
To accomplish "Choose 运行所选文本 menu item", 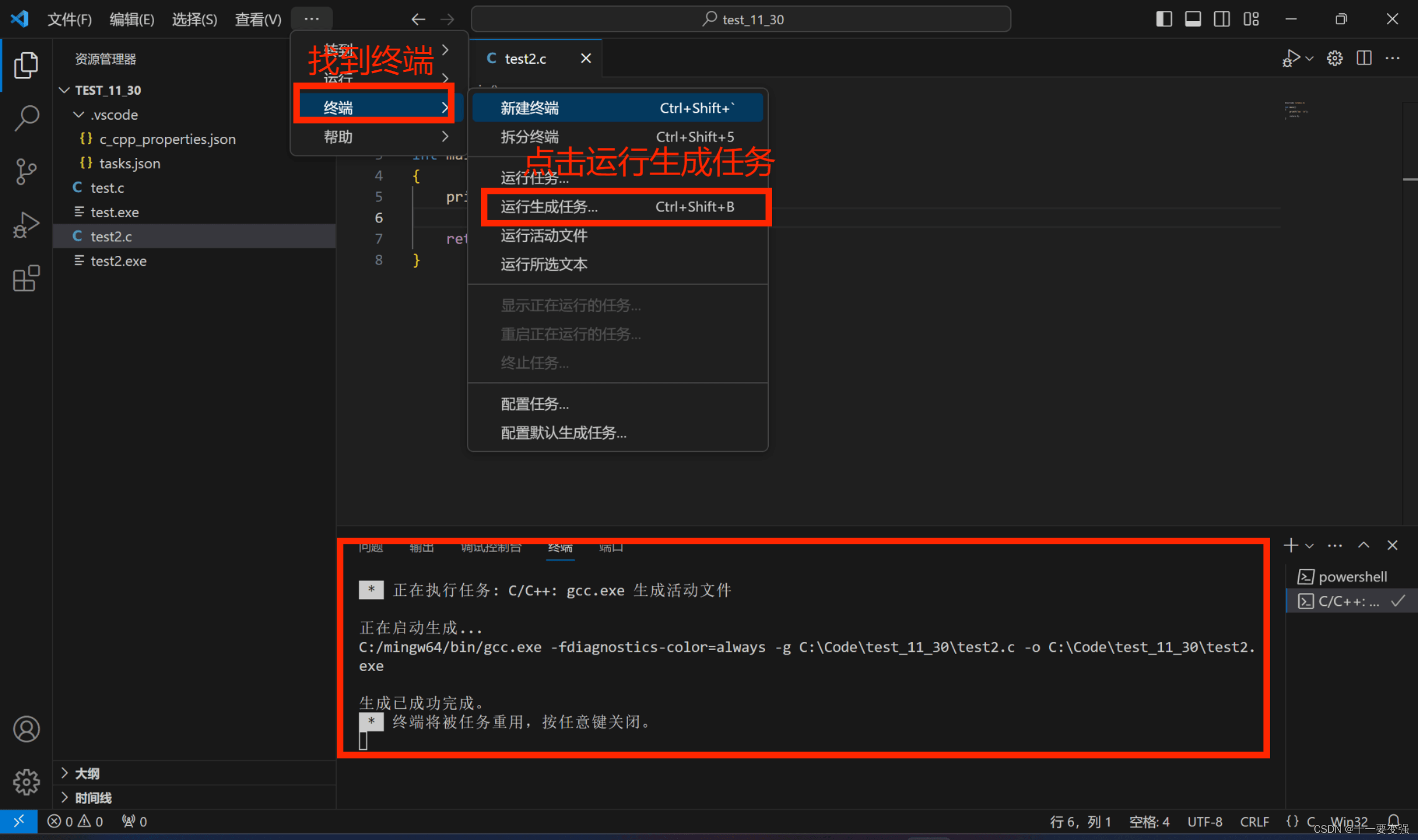I will point(618,264).
